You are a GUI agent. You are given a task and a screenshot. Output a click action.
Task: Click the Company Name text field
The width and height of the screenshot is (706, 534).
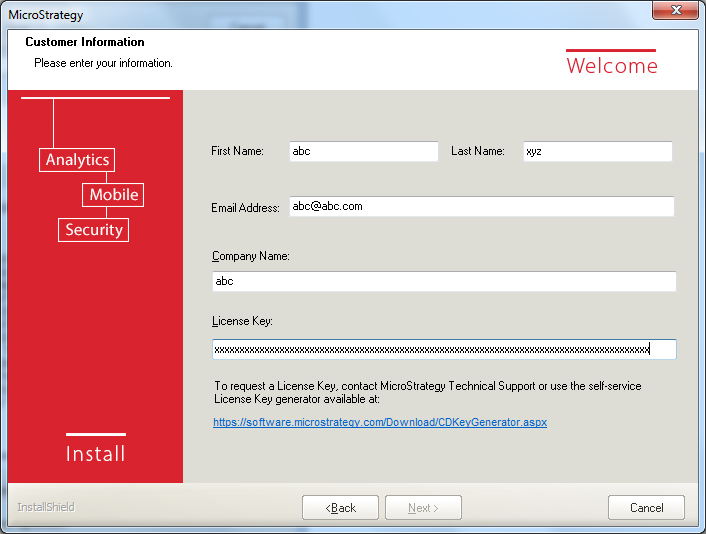click(443, 282)
